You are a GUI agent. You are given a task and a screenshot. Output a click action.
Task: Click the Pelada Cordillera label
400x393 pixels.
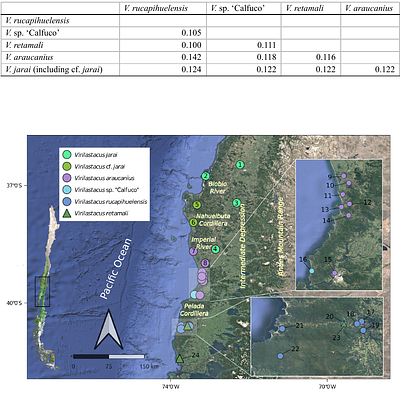(x=194, y=310)
